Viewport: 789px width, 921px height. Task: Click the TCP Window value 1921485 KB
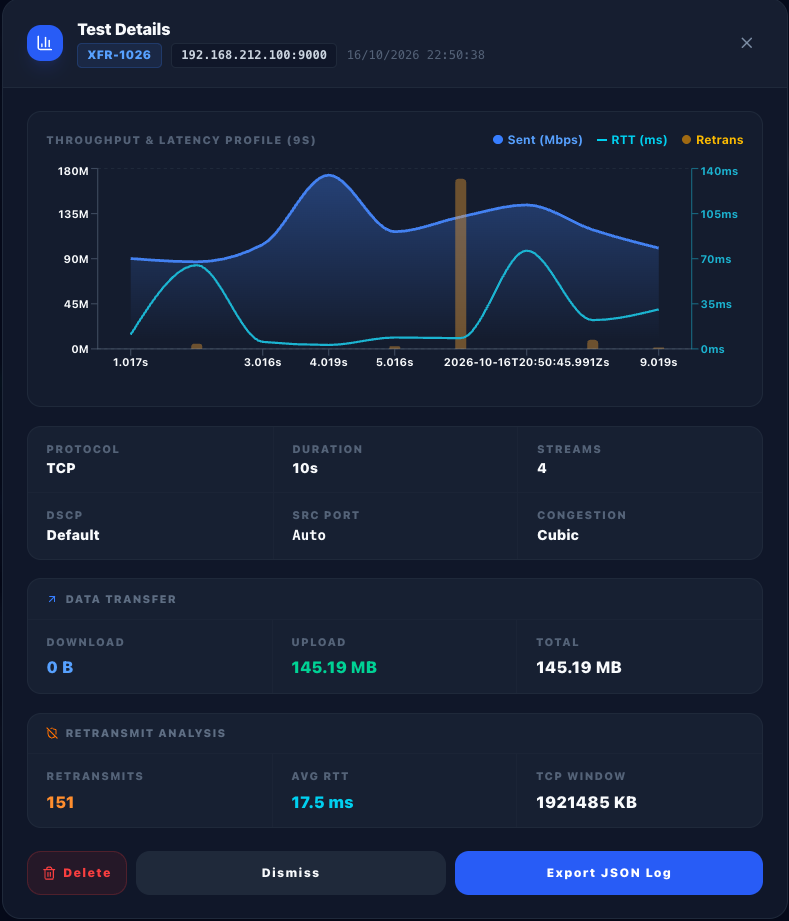coord(586,802)
